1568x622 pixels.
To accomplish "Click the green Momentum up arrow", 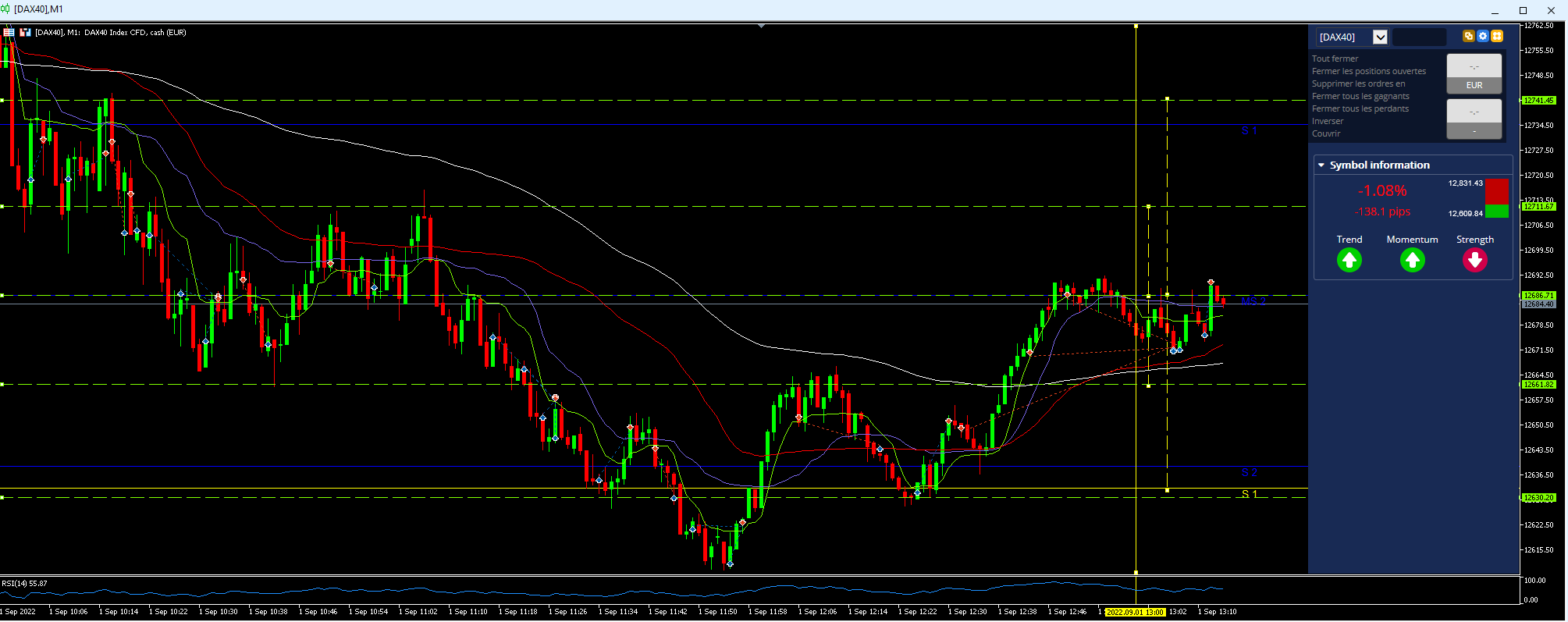I will click(x=1412, y=260).
